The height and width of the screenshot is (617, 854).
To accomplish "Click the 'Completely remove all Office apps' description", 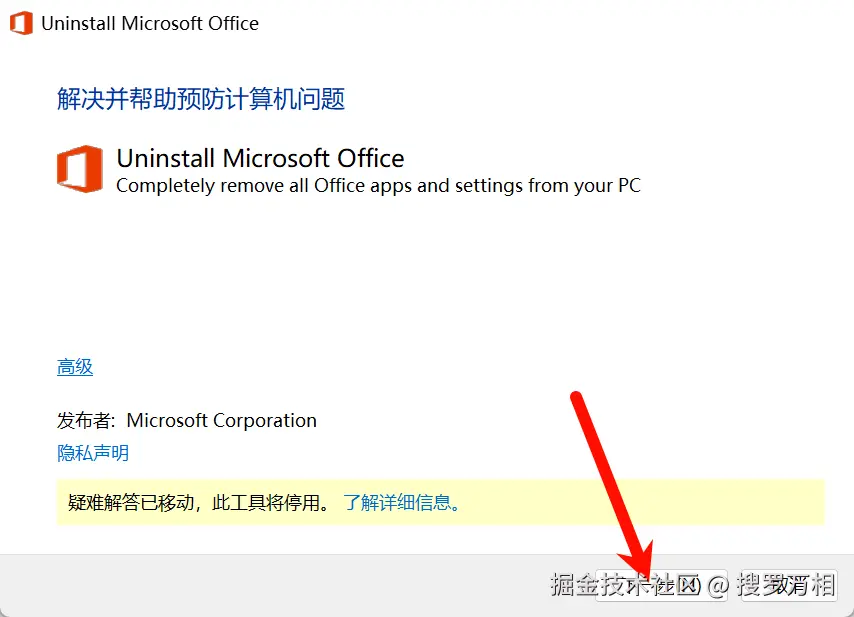I will (378, 185).
